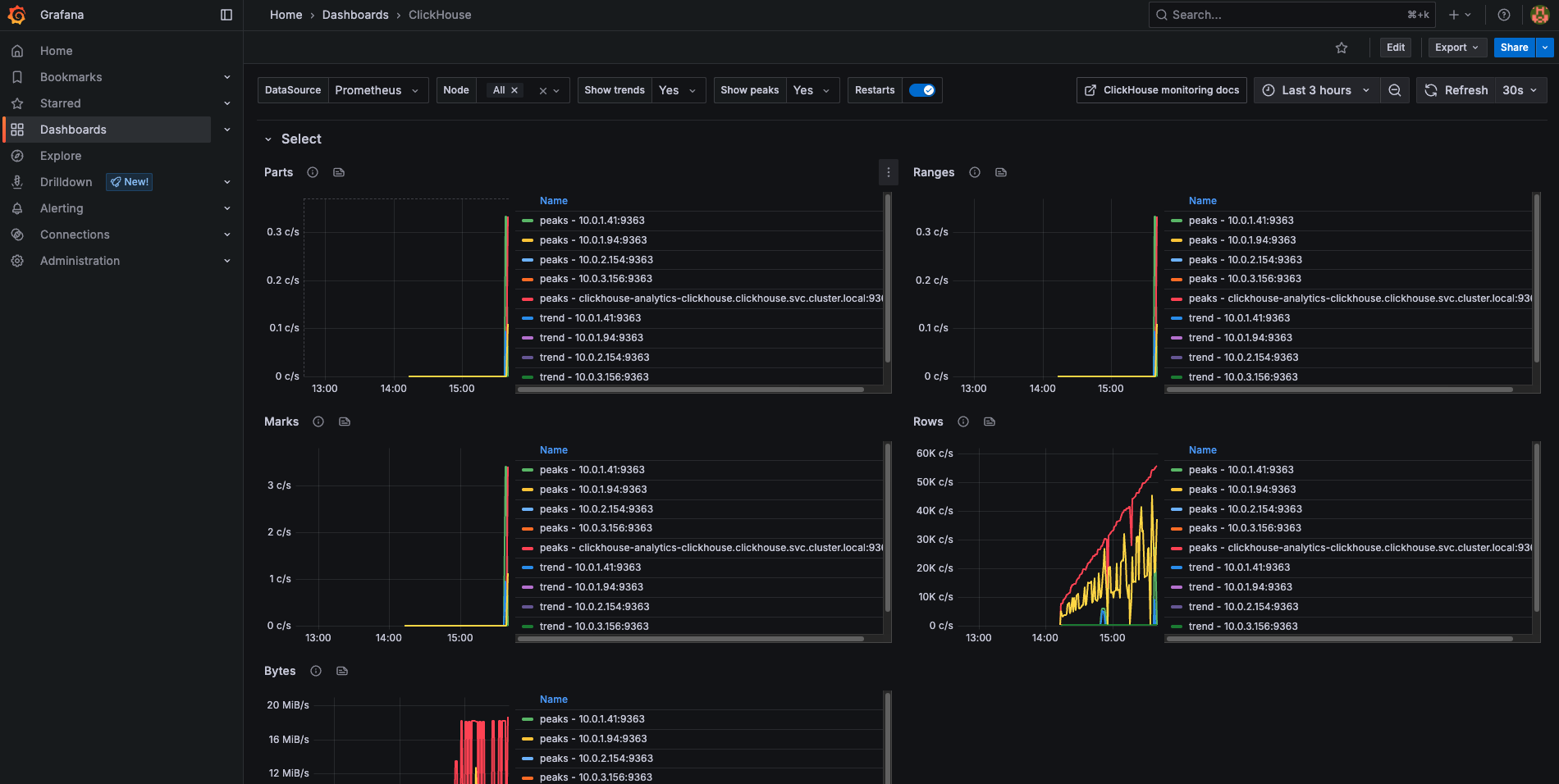Clear the Node selection
Viewport: 1559px width, 784px height.
(x=542, y=90)
